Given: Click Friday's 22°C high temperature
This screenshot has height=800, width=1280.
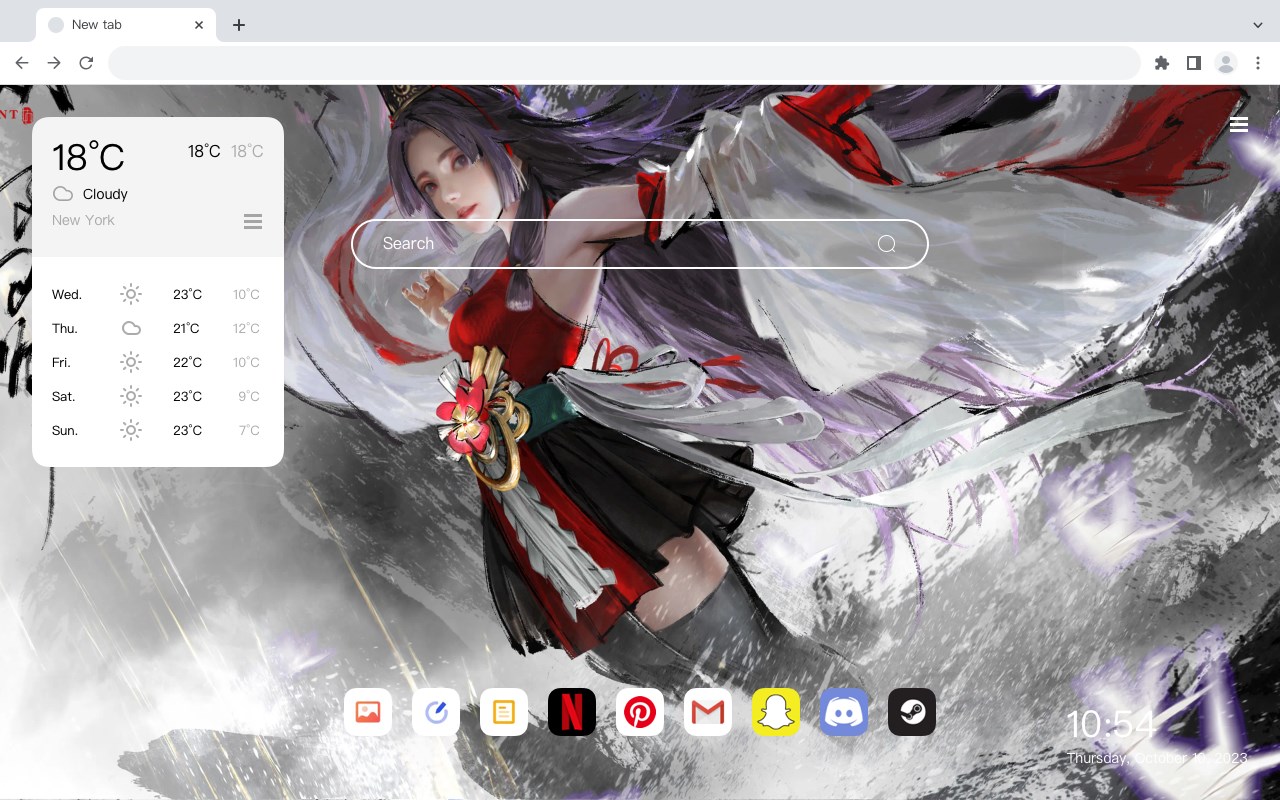Looking at the screenshot, I should tap(187, 362).
